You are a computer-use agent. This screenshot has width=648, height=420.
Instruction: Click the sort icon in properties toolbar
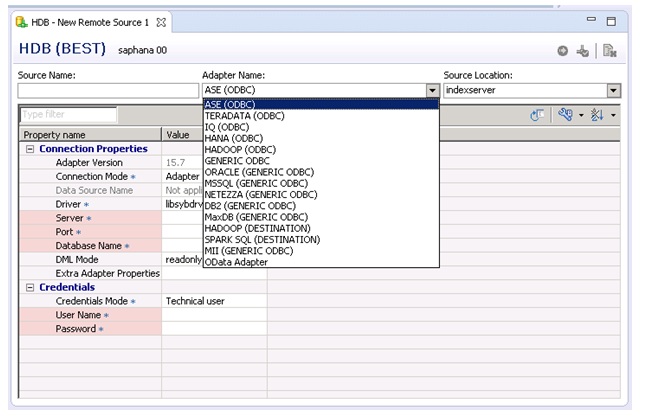(x=597, y=115)
